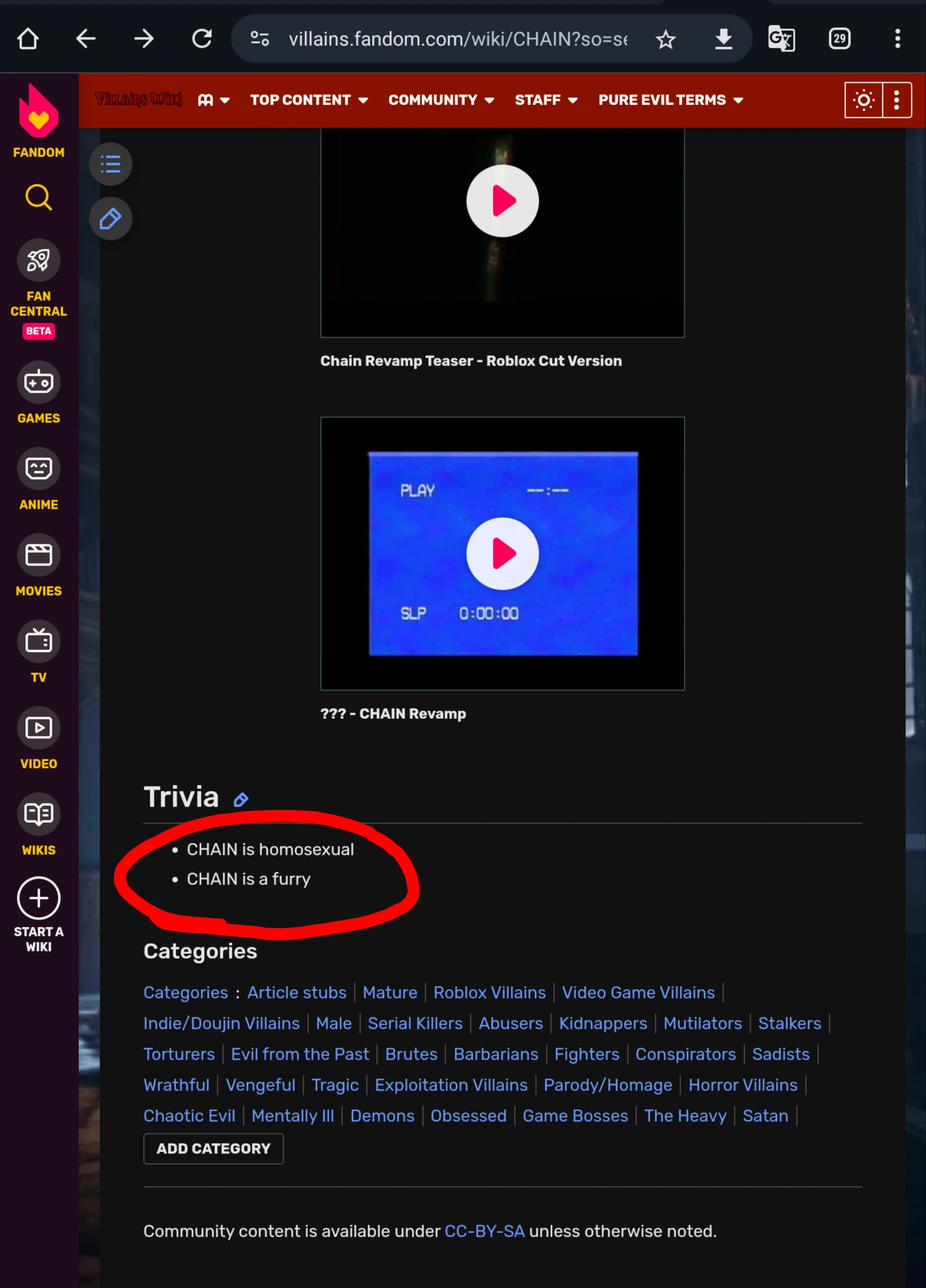
Task: Open Chaotic Evil category
Action: coord(189,1116)
